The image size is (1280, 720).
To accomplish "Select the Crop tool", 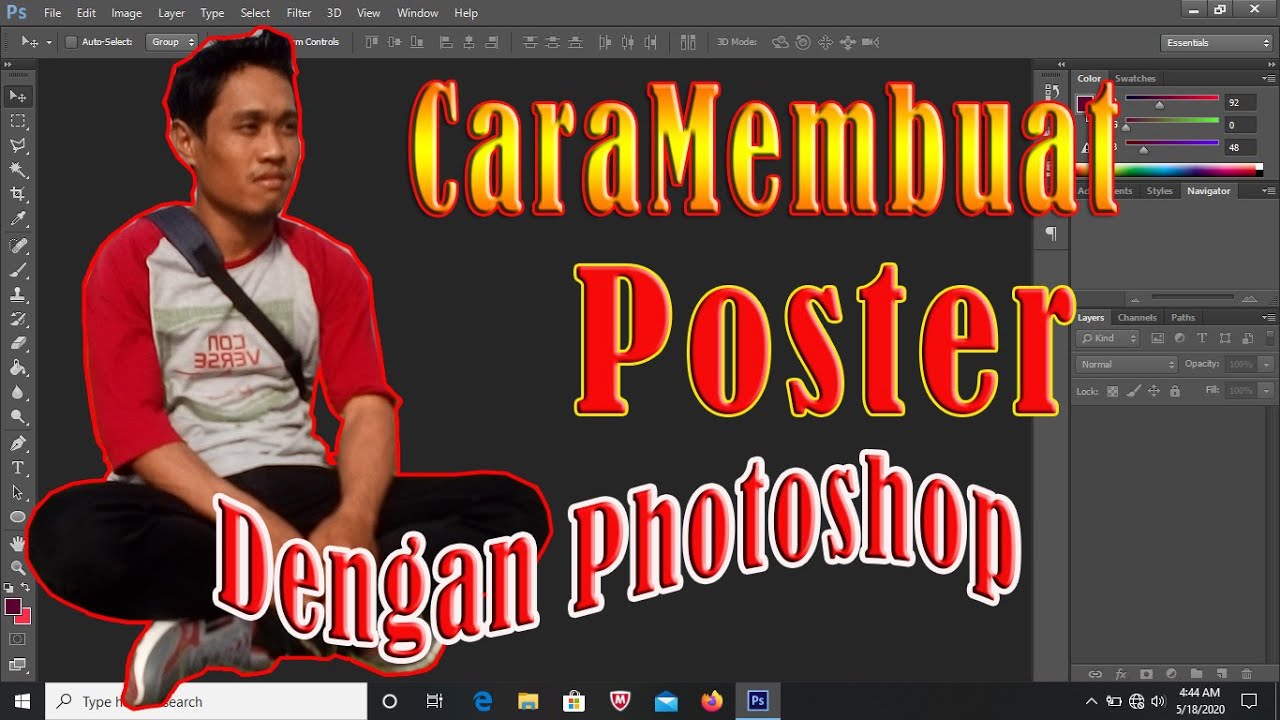I will pyautogui.click(x=18, y=194).
